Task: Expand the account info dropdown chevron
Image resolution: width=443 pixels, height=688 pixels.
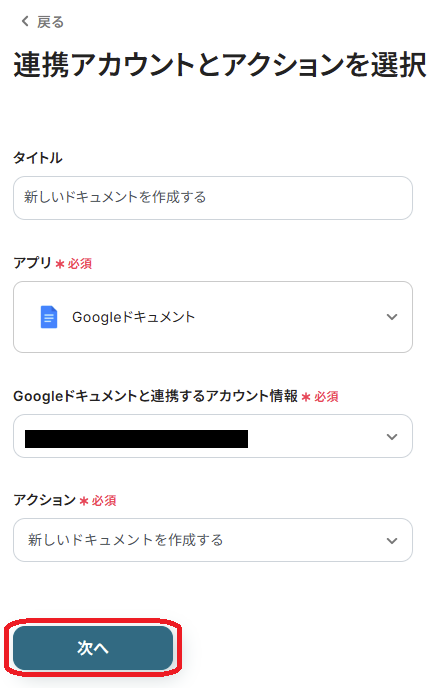Action: pos(392,437)
